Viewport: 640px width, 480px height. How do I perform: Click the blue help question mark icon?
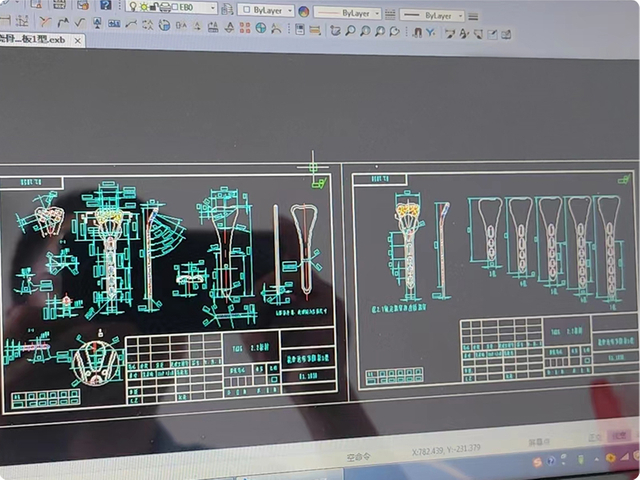105,5
